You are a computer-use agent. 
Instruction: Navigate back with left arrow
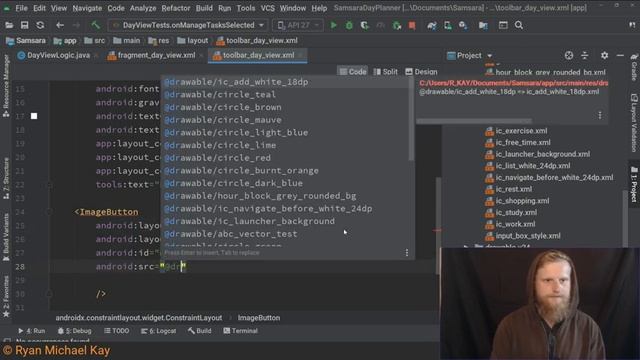click(x=60, y=25)
